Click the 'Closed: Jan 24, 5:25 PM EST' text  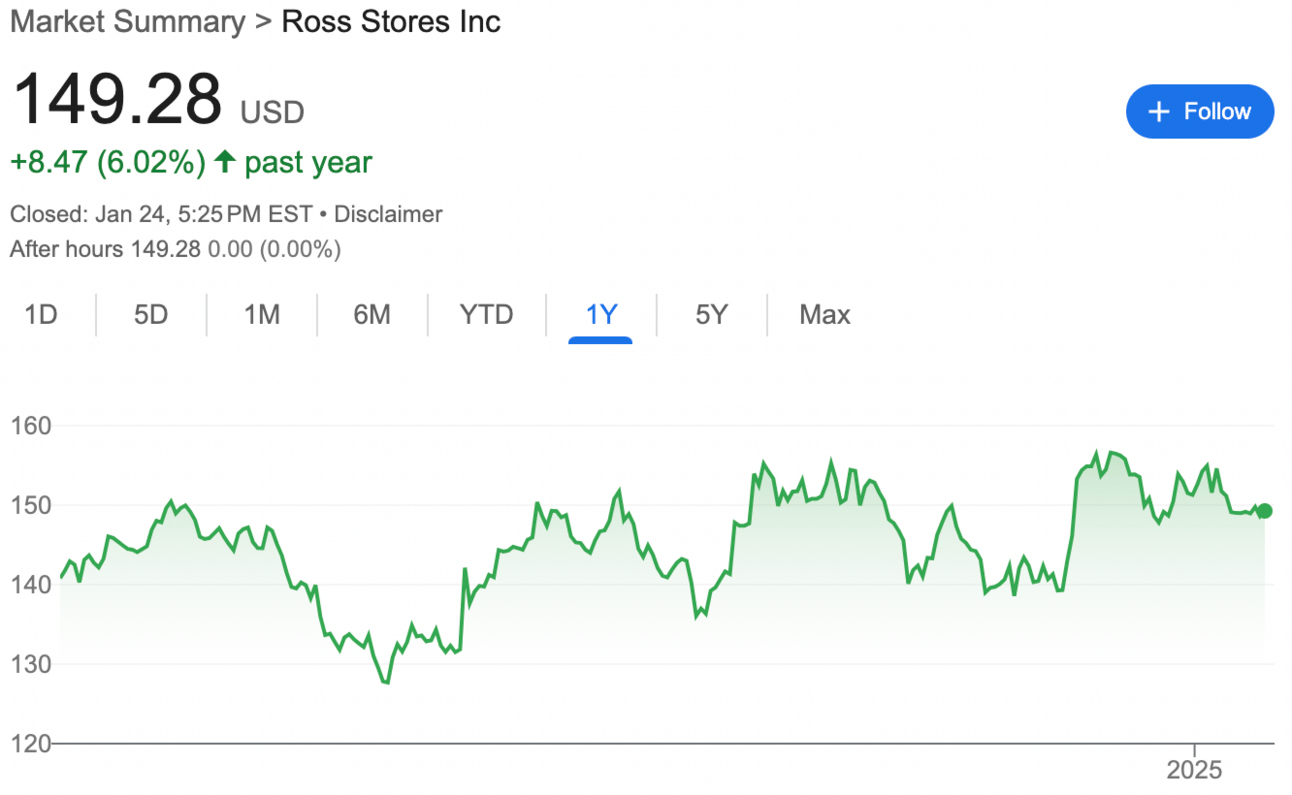pos(161,214)
